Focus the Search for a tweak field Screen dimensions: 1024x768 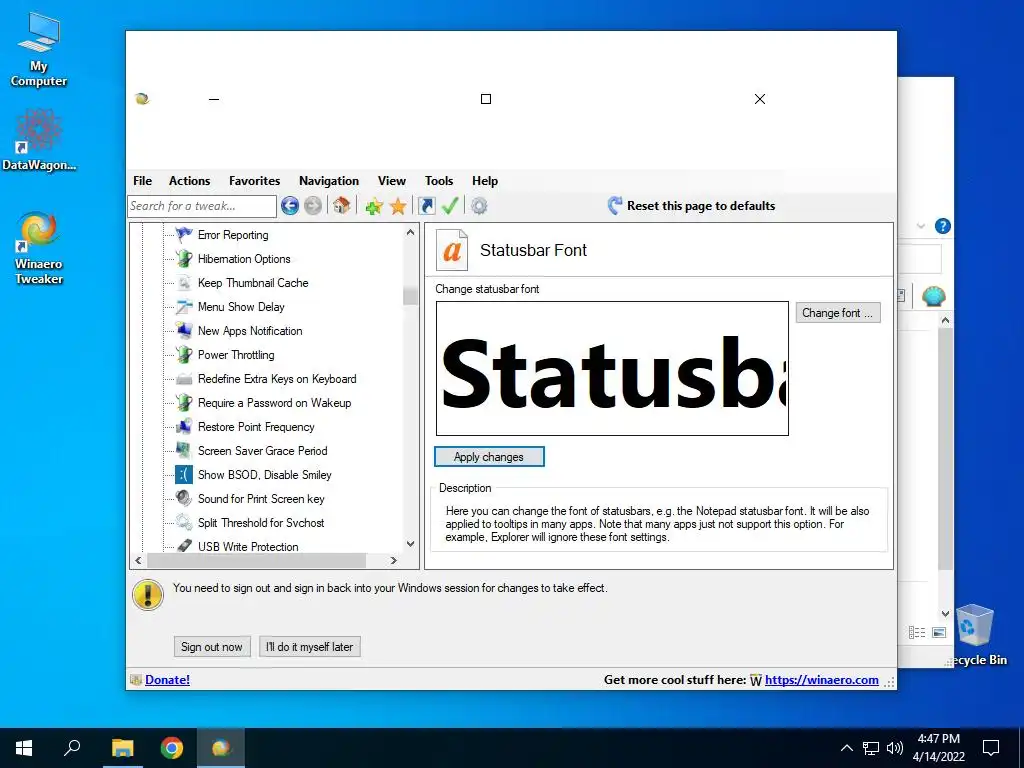coord(202,206)
